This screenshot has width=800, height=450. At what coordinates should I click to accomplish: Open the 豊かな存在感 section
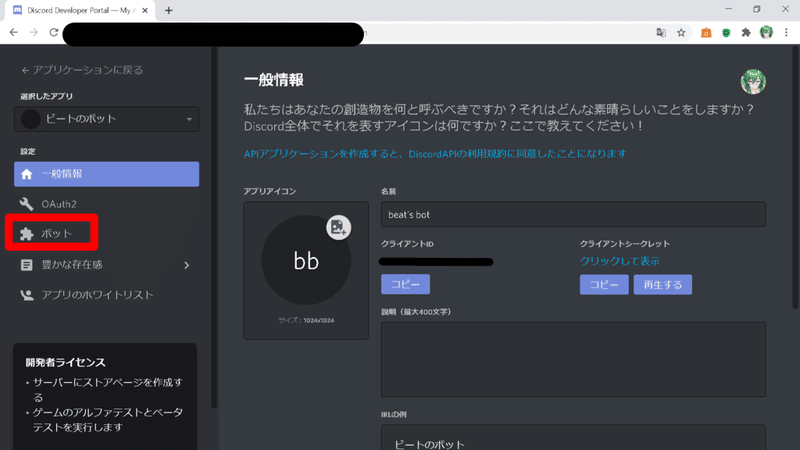107,265
